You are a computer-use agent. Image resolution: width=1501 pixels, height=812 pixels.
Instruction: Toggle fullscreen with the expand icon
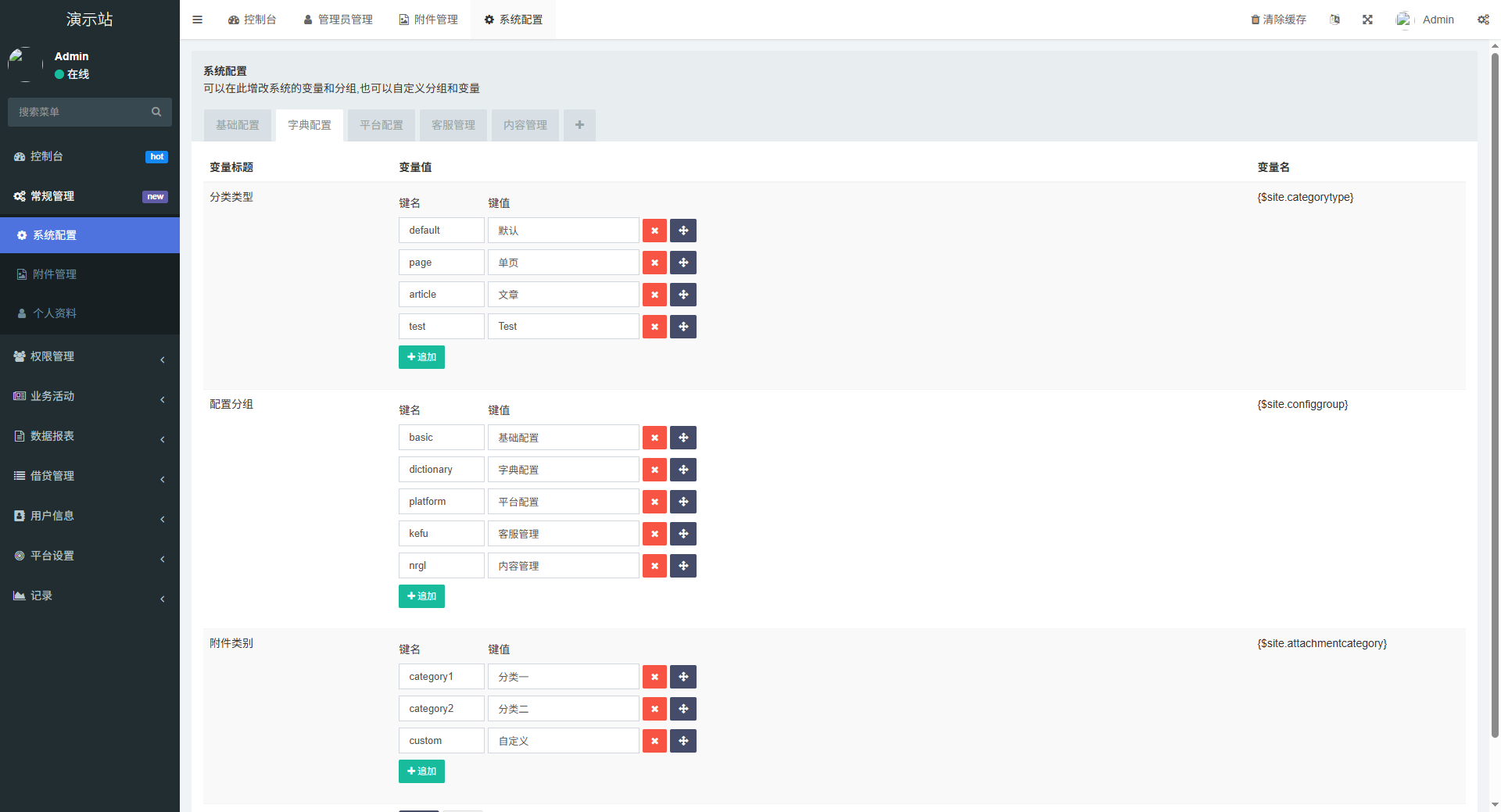(1367, 19)
